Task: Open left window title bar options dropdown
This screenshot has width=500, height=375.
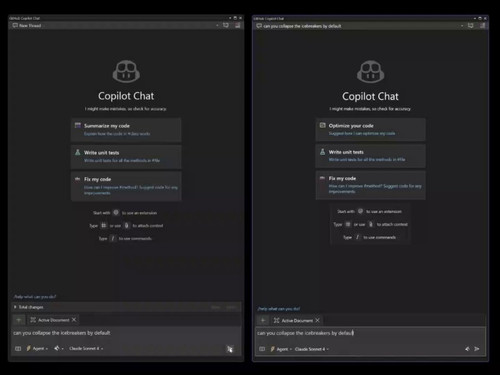Action: point(230,18)
